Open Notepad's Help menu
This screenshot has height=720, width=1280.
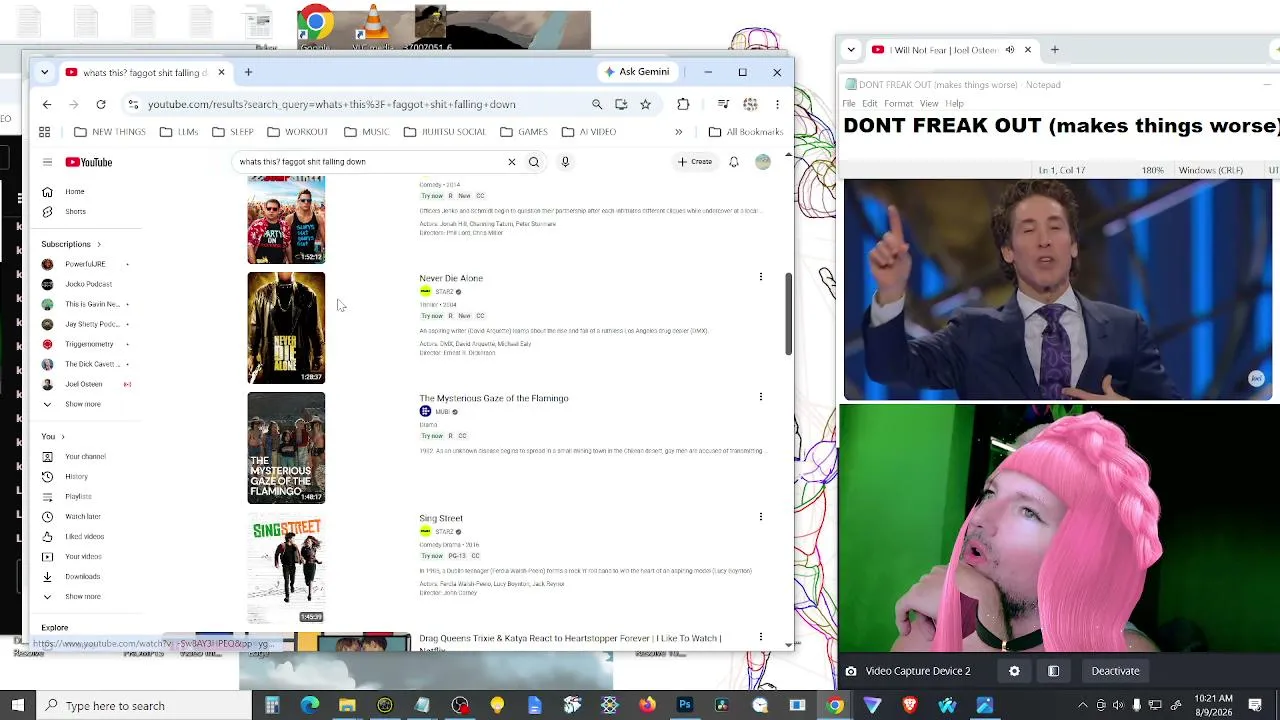click(955, 104)
